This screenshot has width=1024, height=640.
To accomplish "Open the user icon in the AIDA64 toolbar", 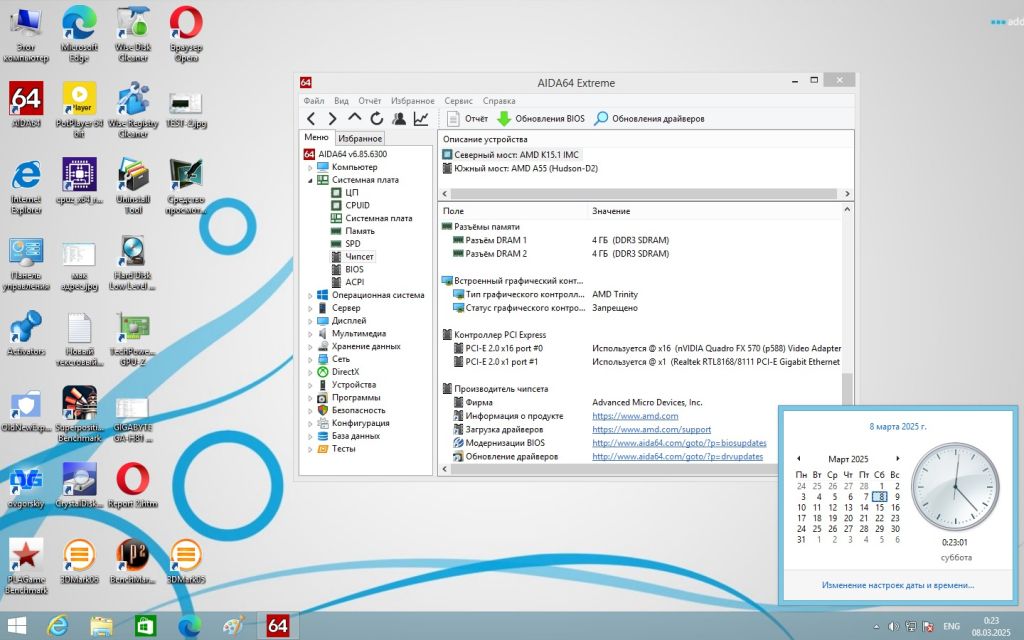I will (398, 119).
